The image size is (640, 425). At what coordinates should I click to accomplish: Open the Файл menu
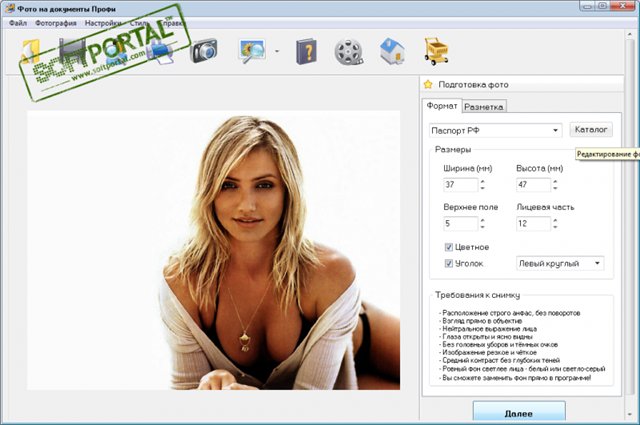[x=18, y=23]
